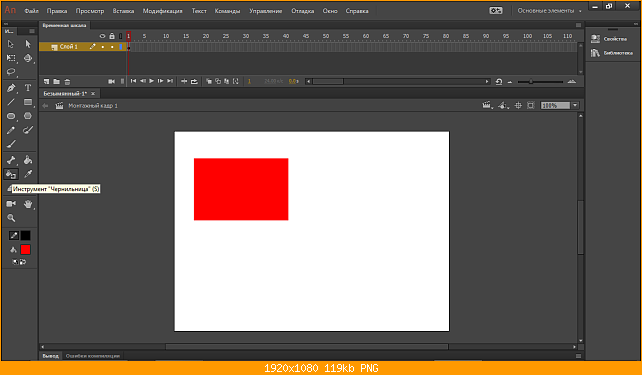Toggle visibility dot for Слой 1
This screenshot has height=375, width=642.
click(x=102, y=47)
